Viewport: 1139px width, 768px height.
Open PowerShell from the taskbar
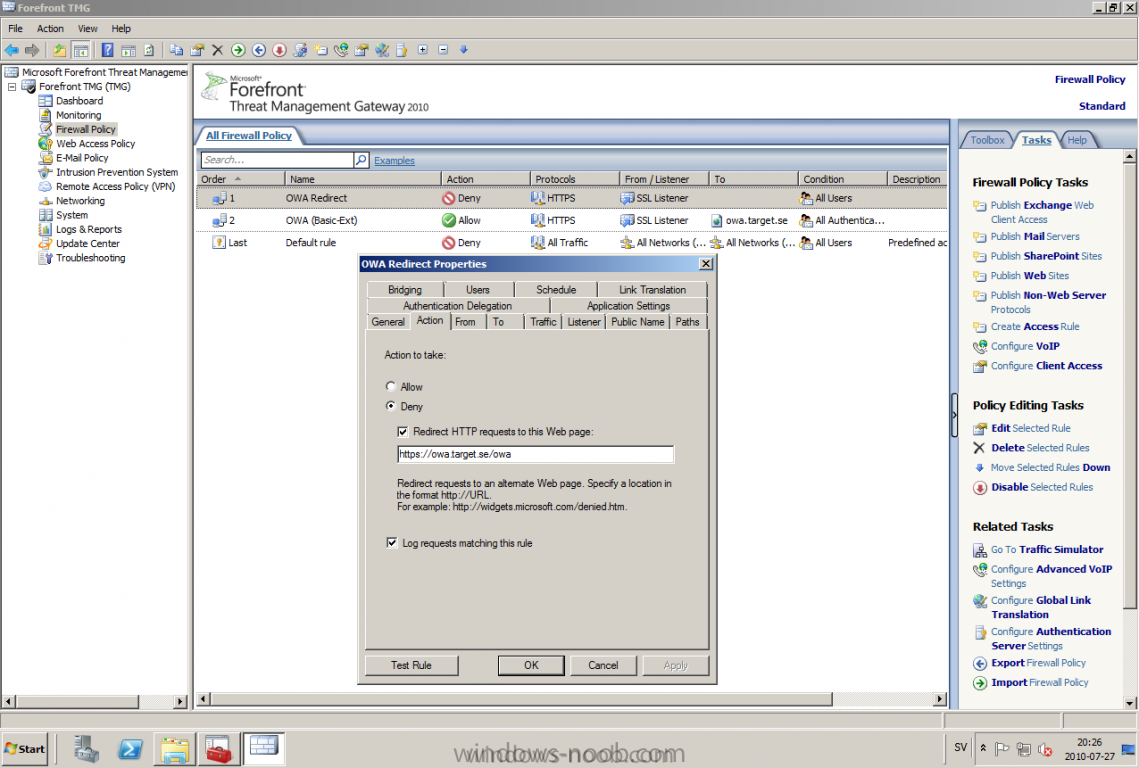pos(131,749)
